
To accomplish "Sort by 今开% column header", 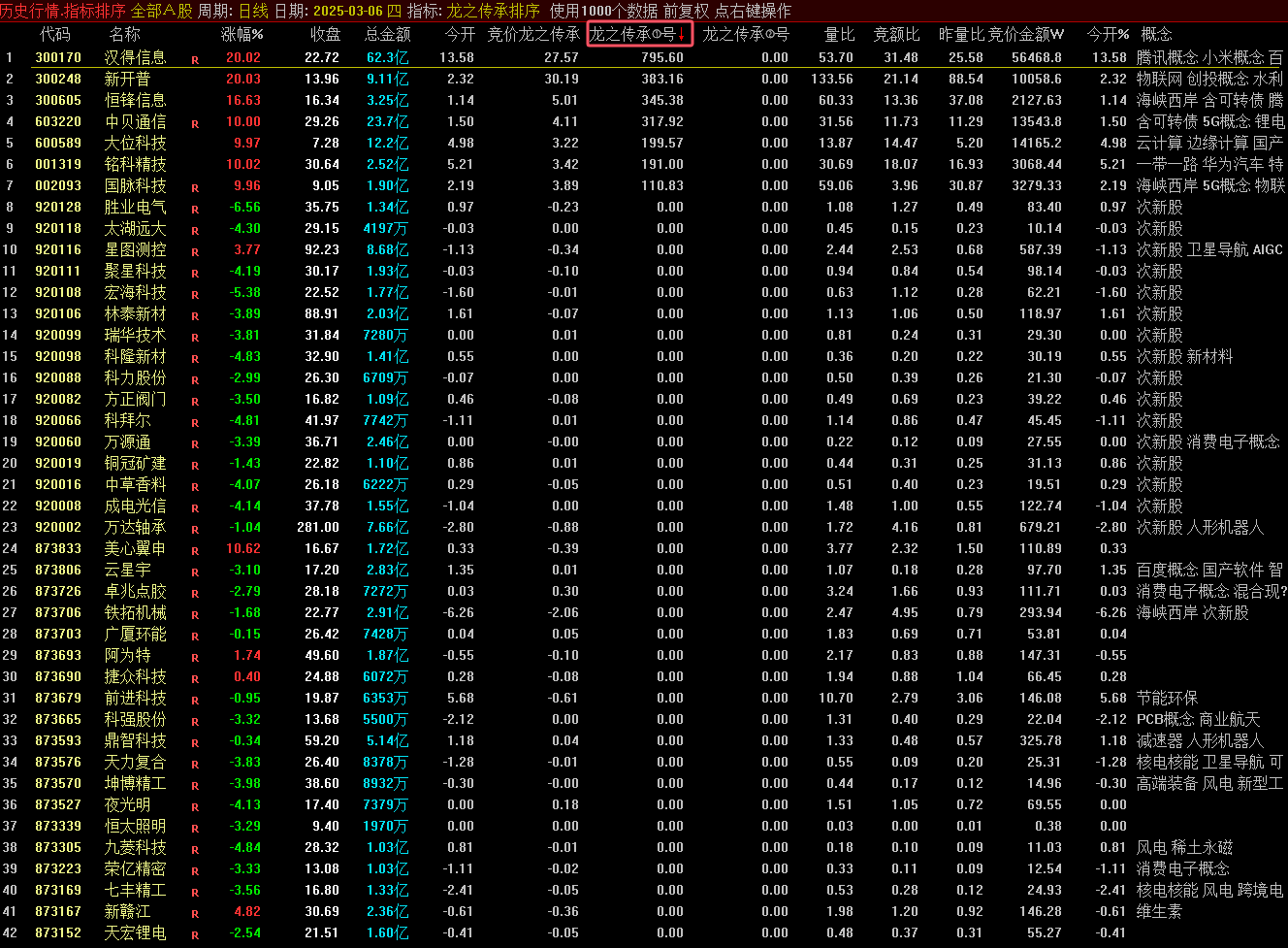I will [x=1108, y=34].
